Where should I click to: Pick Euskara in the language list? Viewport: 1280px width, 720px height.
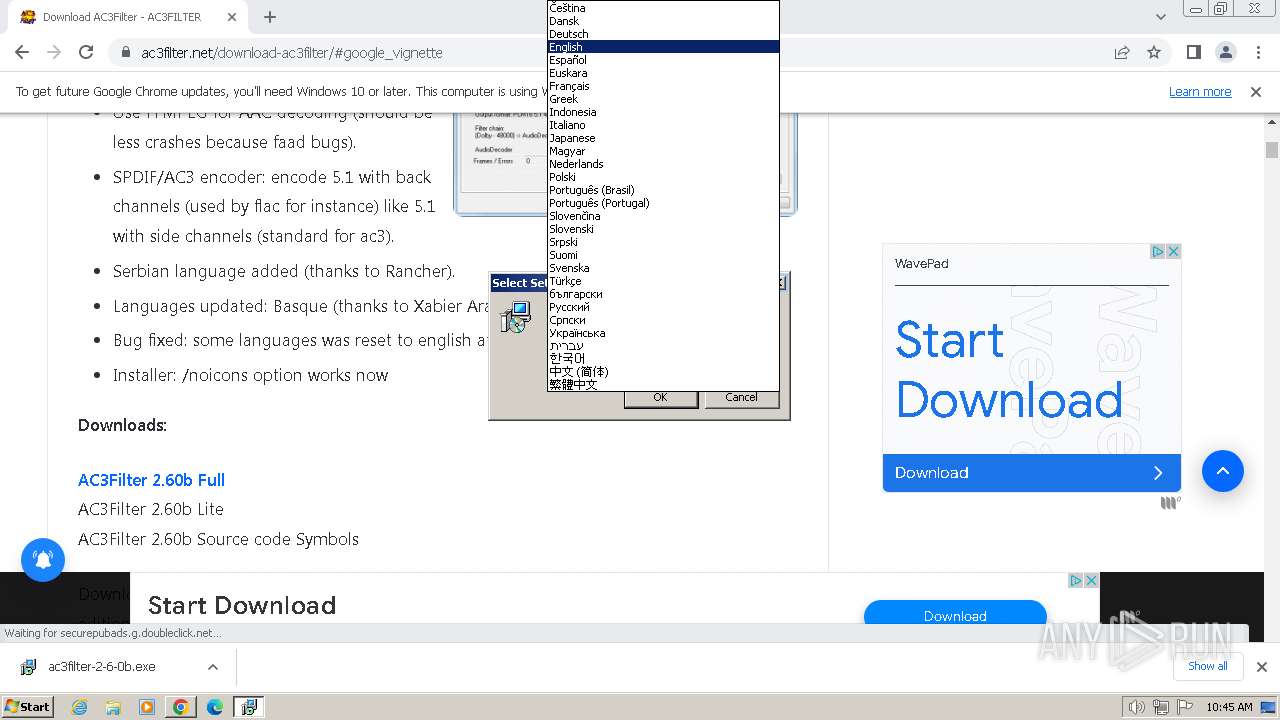click(x=663, y=73)
